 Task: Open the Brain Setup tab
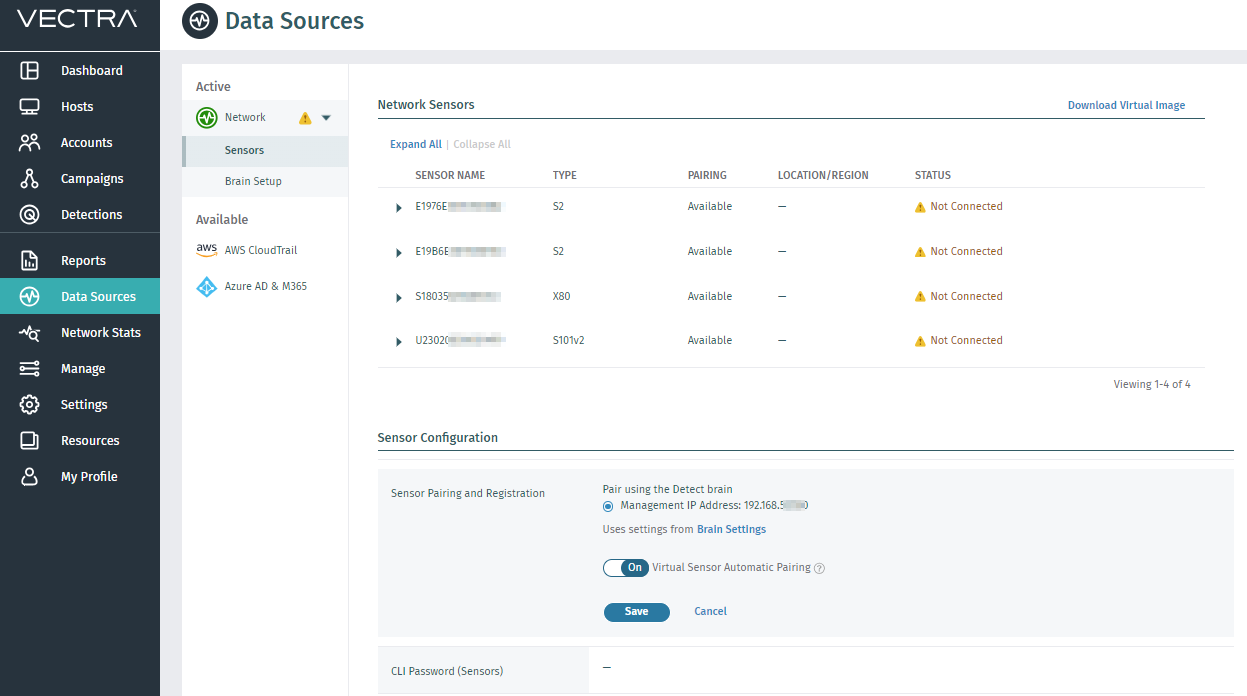tap(253, 181)
